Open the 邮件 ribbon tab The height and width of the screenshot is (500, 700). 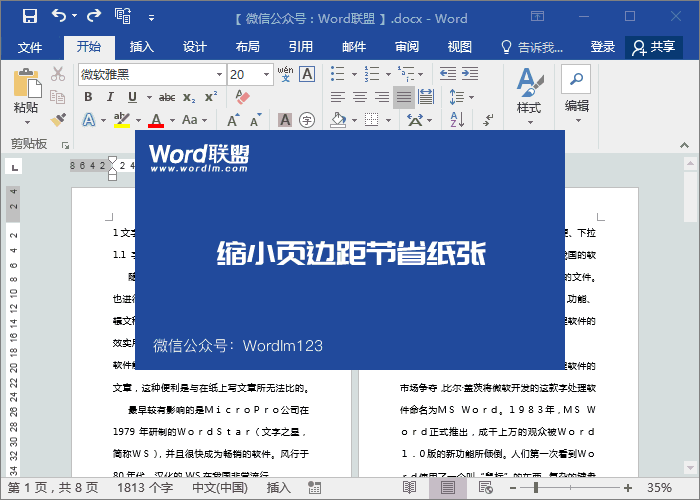[x=354, y=46]
